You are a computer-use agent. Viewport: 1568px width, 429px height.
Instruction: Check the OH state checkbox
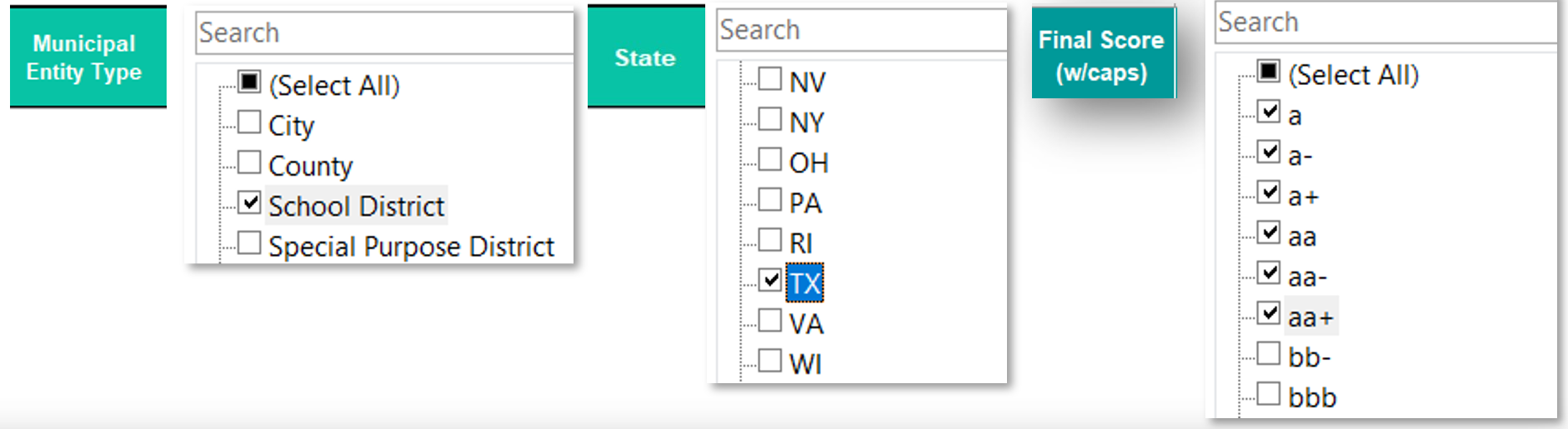(770, 159)
